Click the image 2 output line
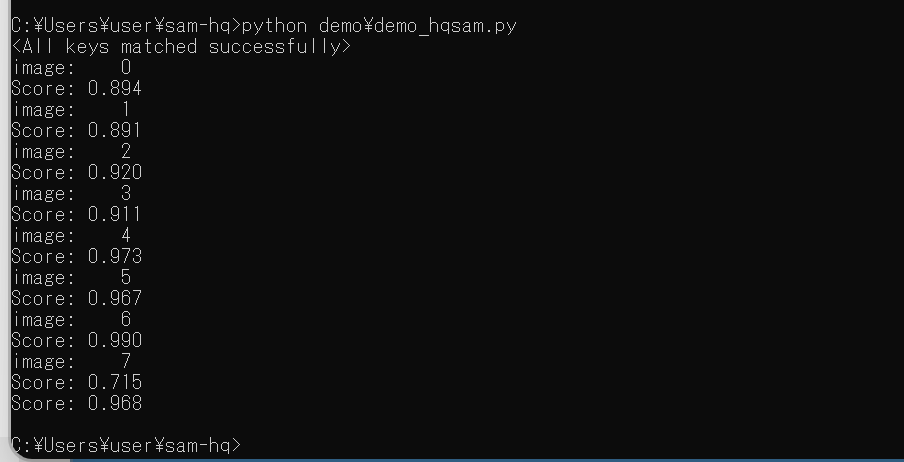 pos(71,152)
